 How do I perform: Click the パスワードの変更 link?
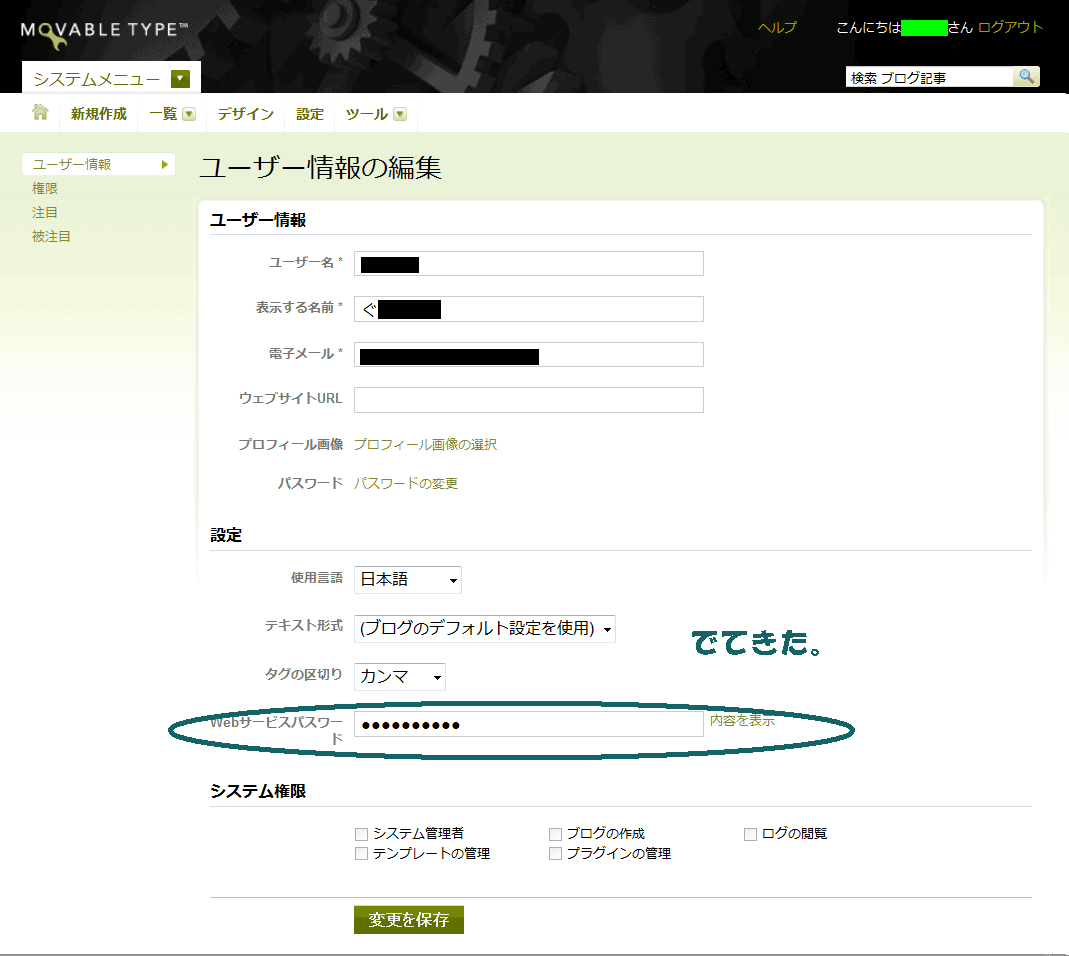coord(405,483)
